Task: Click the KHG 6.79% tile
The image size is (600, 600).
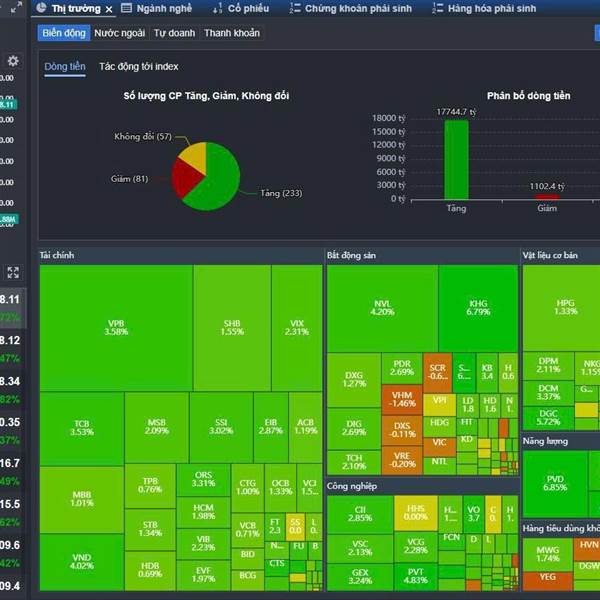Action: [478, 308]
